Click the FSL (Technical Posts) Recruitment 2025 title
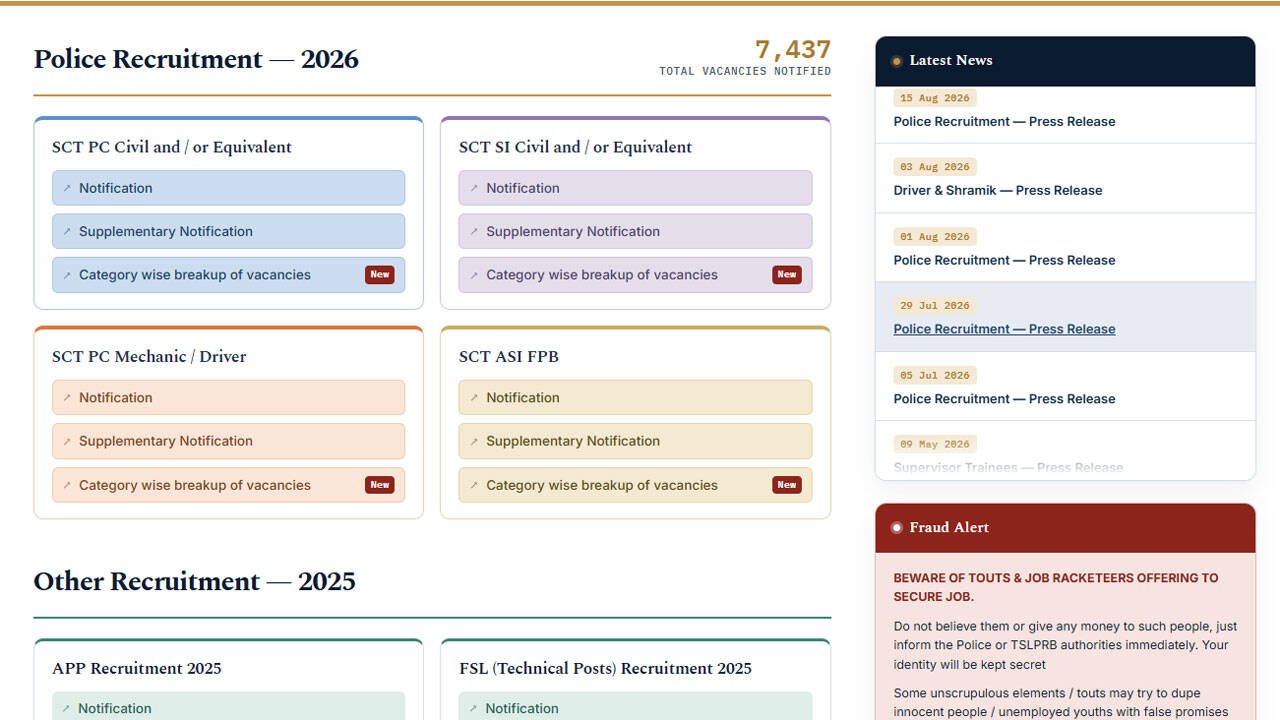 point(606,668)
